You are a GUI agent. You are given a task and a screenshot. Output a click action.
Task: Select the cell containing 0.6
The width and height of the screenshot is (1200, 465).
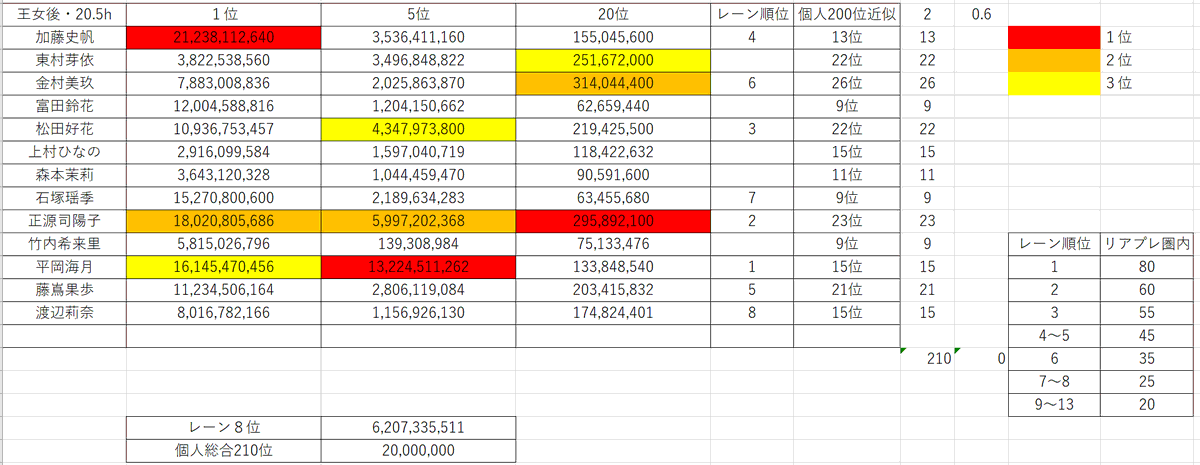tap(981, 14)
